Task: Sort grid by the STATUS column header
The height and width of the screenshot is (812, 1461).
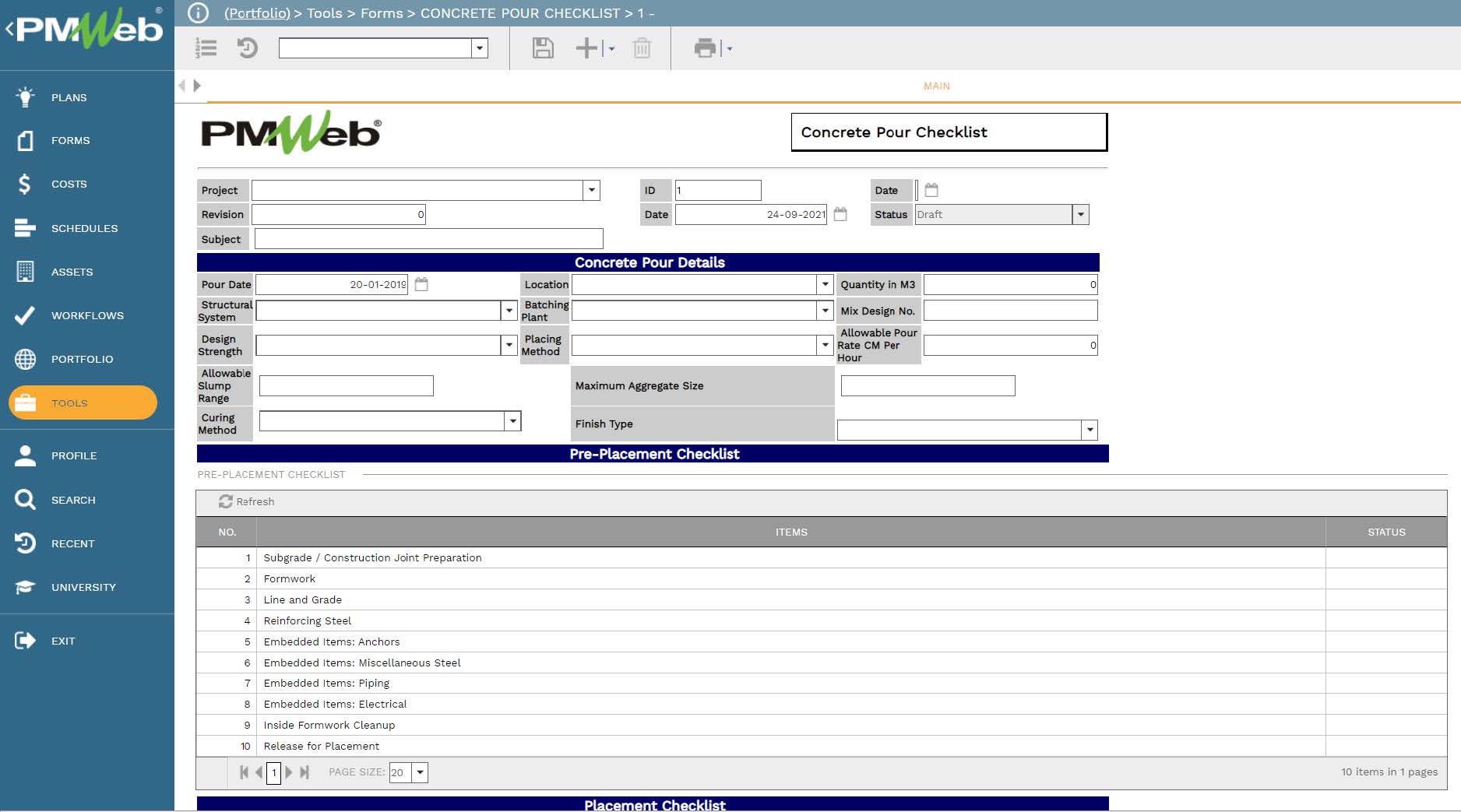Action: (1386, 532)
